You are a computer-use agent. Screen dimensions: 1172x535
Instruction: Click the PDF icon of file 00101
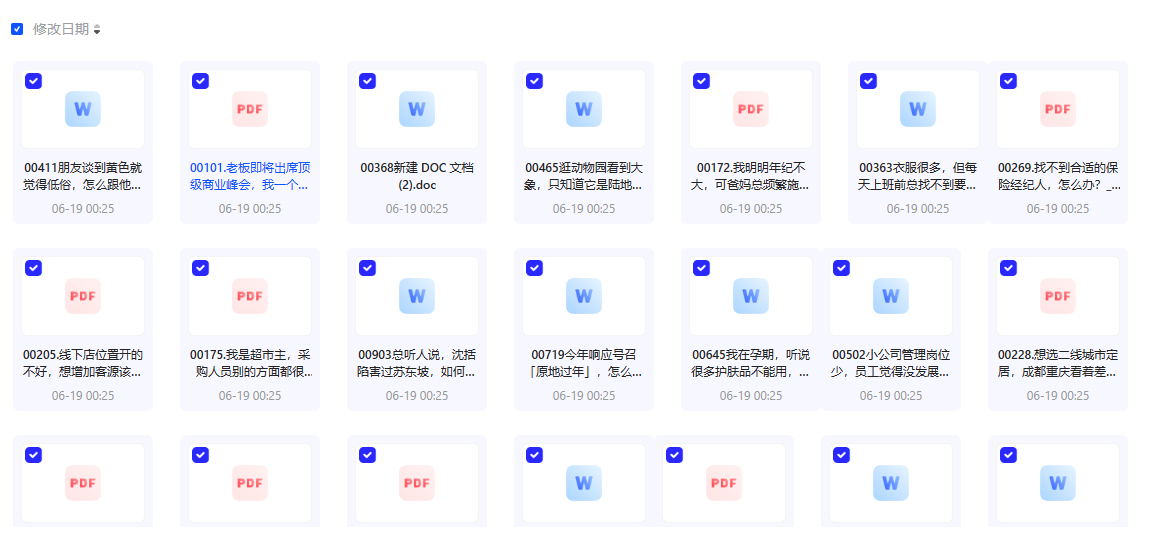[250, 109]
